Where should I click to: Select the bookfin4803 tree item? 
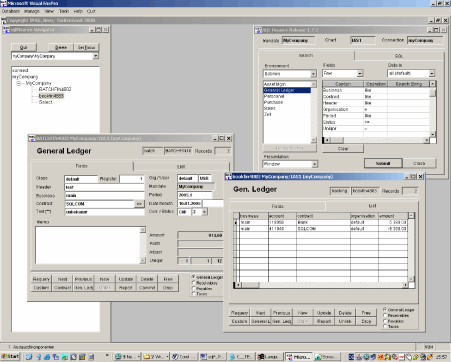tap(51, 96)
